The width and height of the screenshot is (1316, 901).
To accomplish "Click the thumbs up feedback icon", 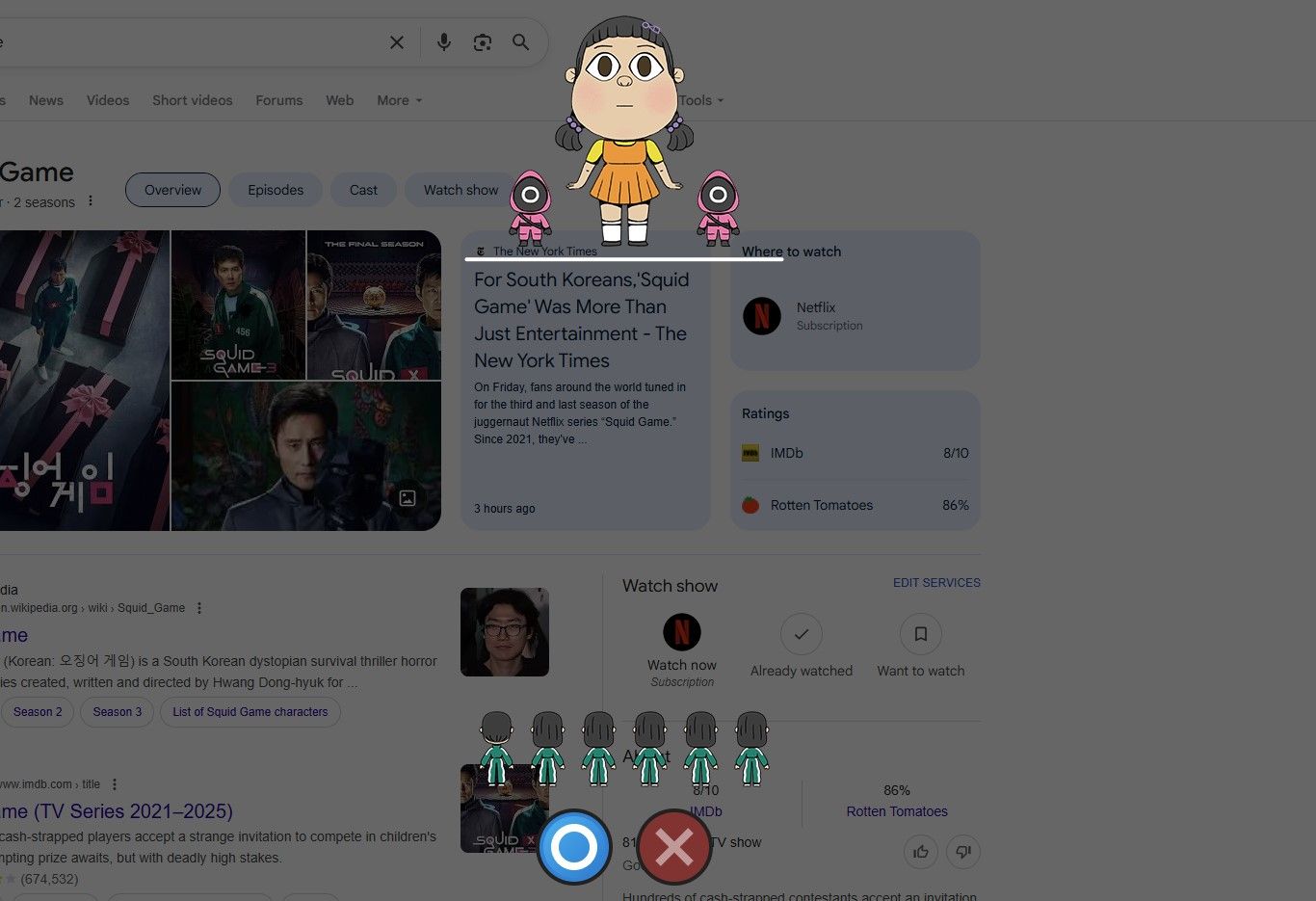I will point(921,851).
